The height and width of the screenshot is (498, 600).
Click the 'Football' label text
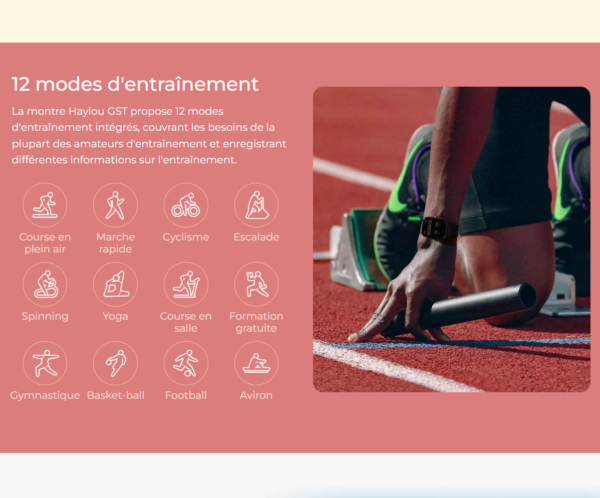tap(186, 395)
